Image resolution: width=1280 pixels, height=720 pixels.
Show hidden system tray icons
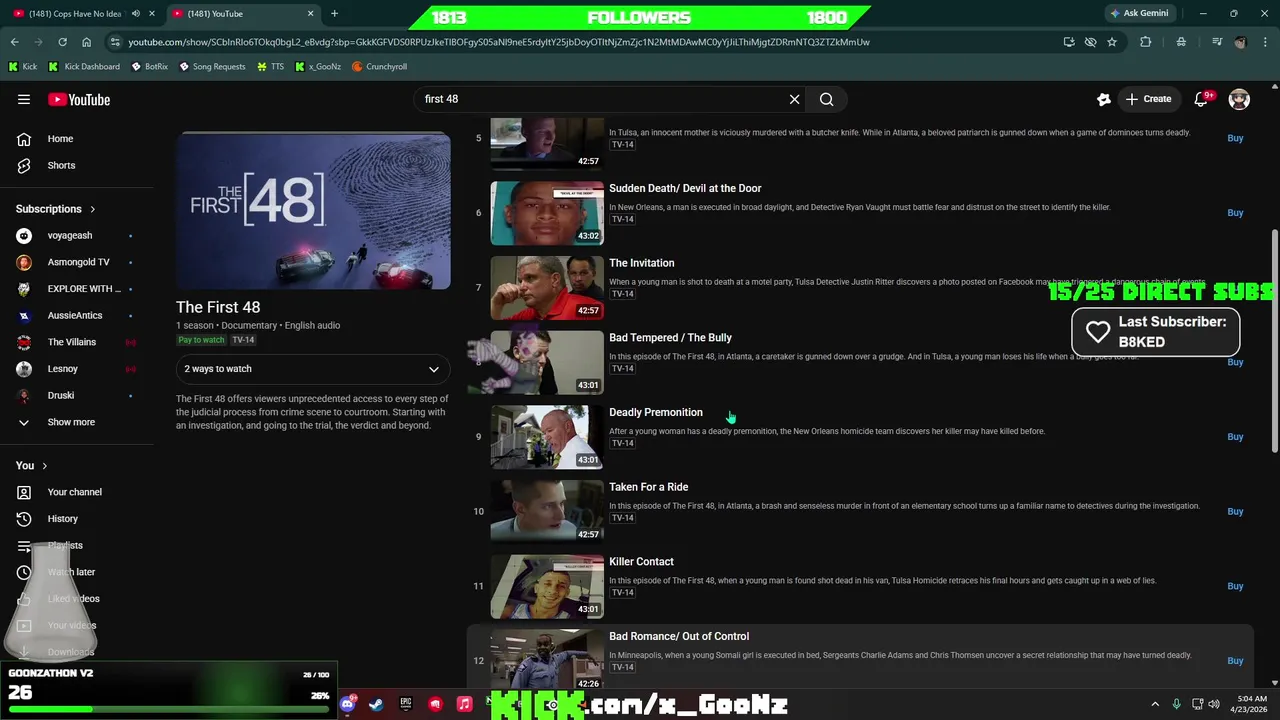(x=1155, y=704)
